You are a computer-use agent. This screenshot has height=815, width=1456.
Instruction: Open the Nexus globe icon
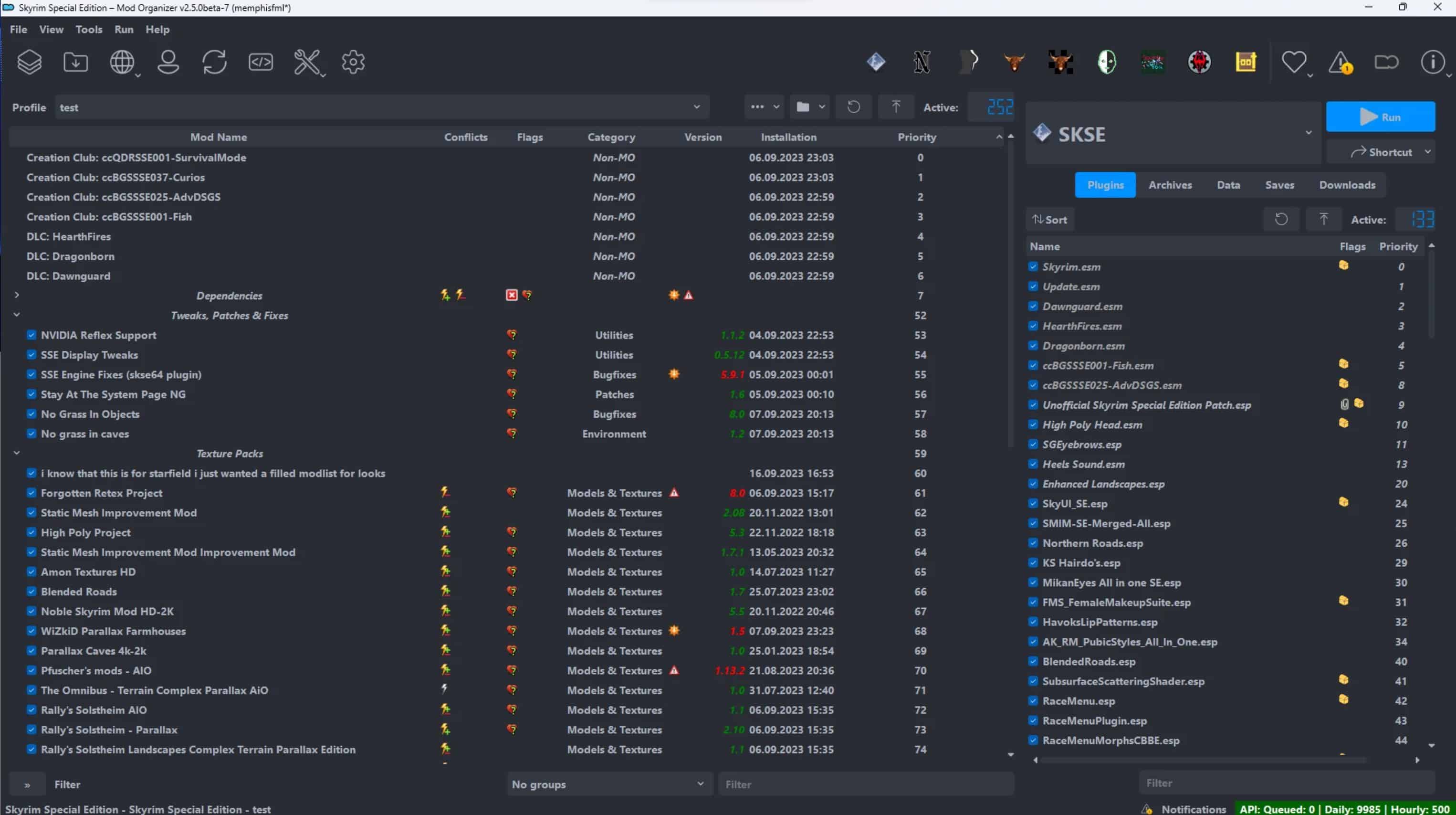(x=122, y=62)
